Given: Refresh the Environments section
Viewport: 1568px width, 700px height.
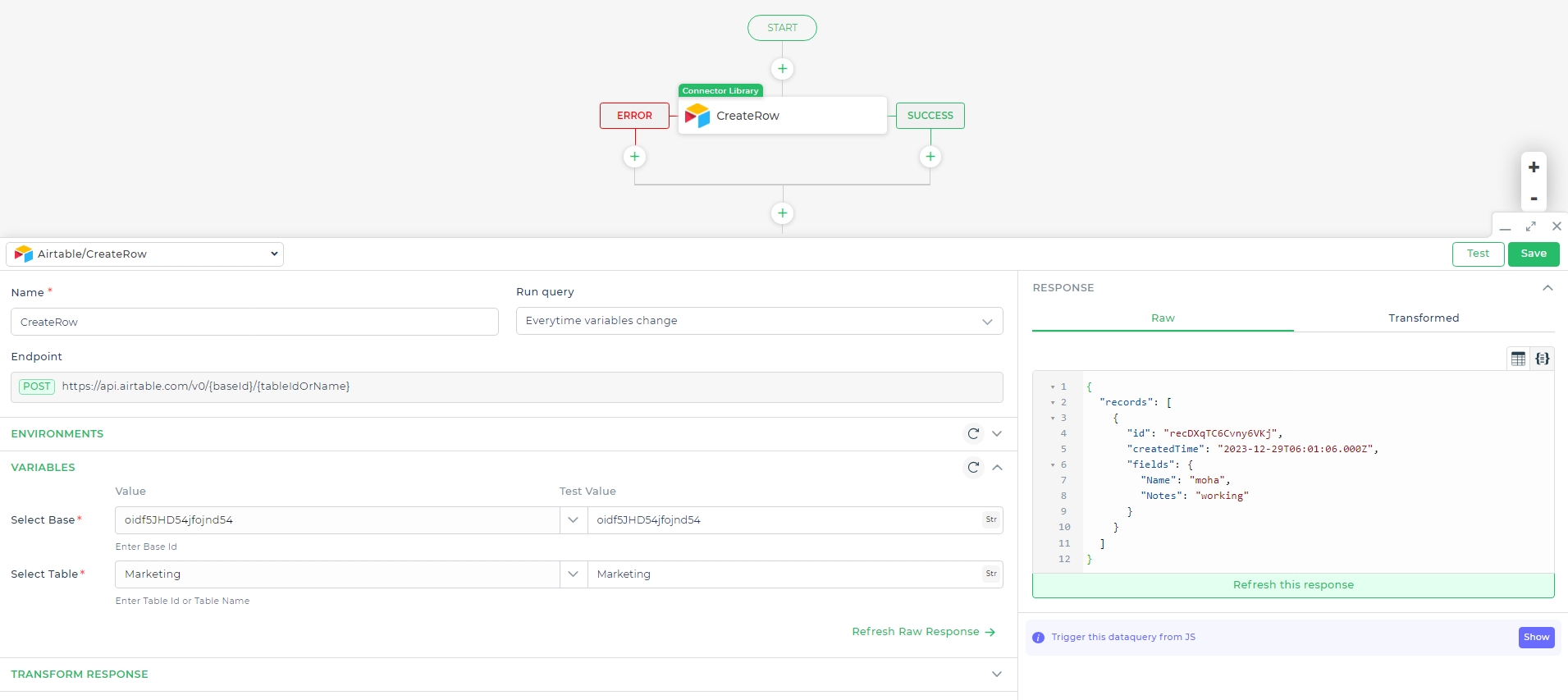Looking at the screenshot, I should 973,434.
